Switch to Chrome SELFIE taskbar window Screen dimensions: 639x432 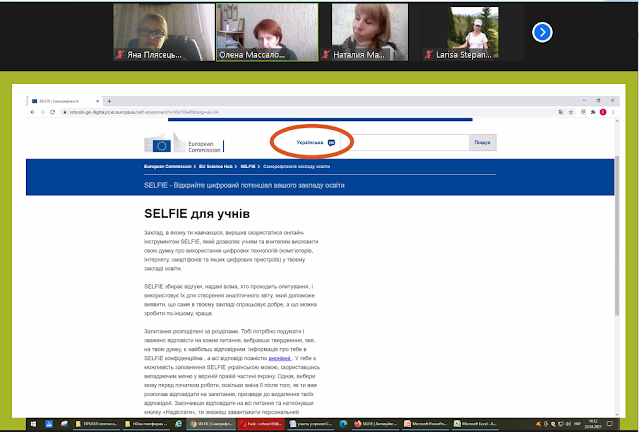(211, 424)
